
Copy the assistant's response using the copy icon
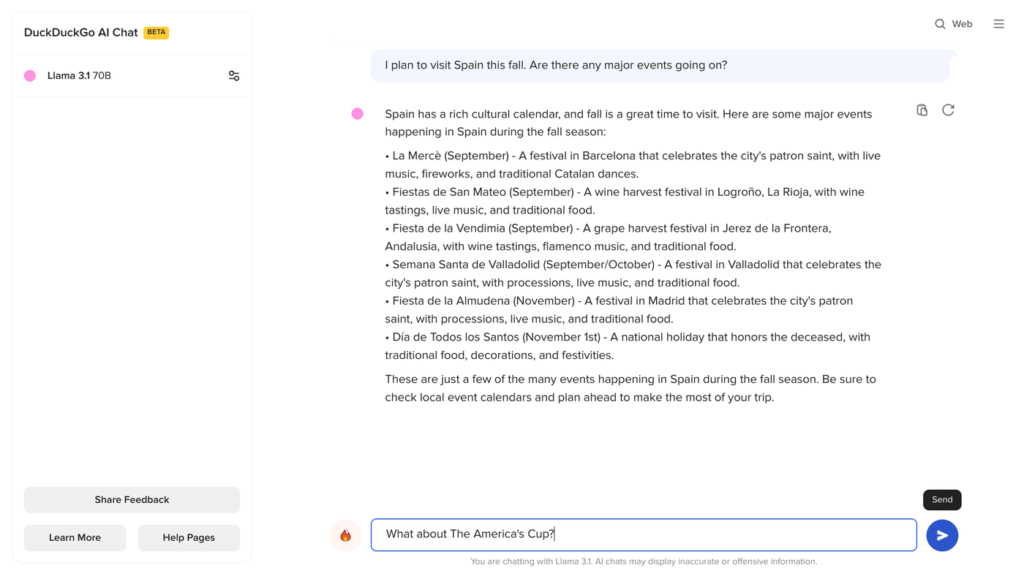(x=921, y=110)
